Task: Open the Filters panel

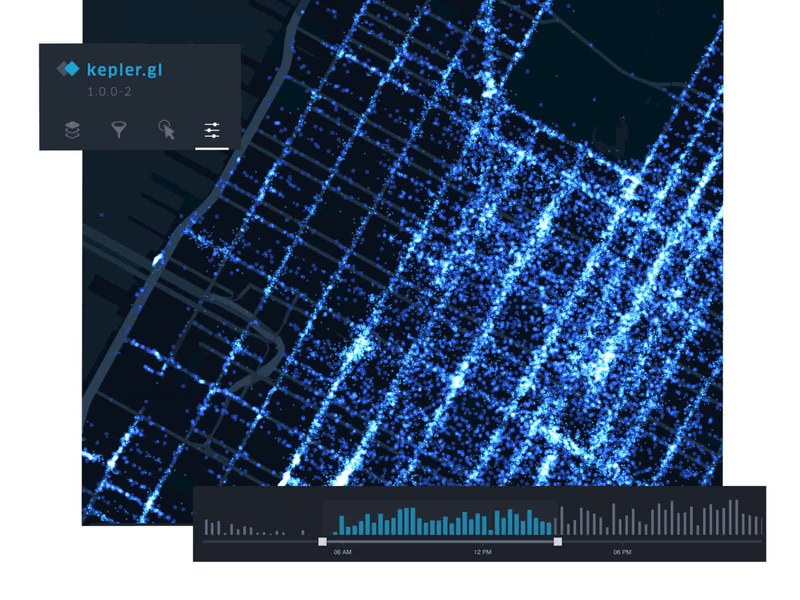Action: [119, 129]
